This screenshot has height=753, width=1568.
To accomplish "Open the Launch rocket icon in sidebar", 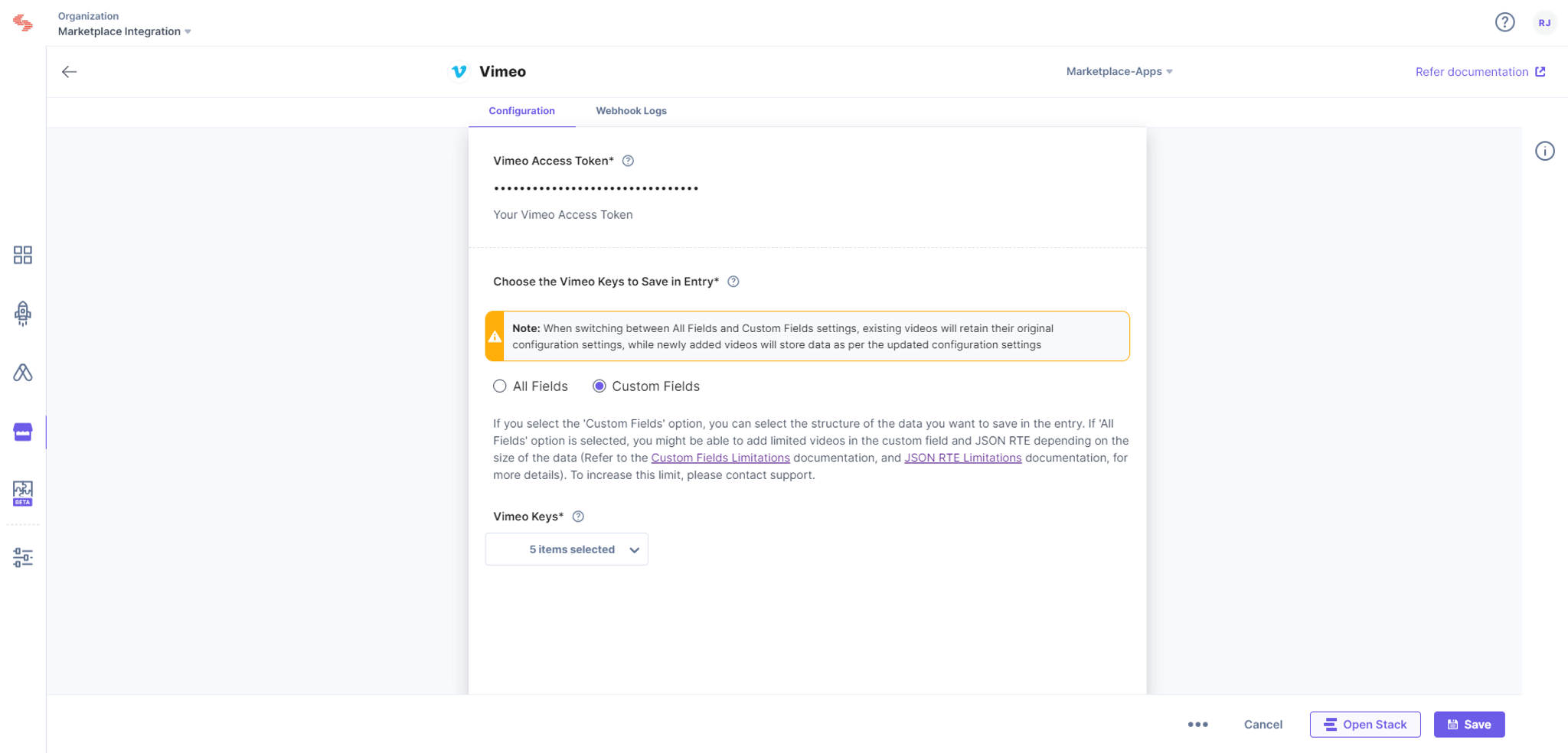I will [x=23, y=313].
